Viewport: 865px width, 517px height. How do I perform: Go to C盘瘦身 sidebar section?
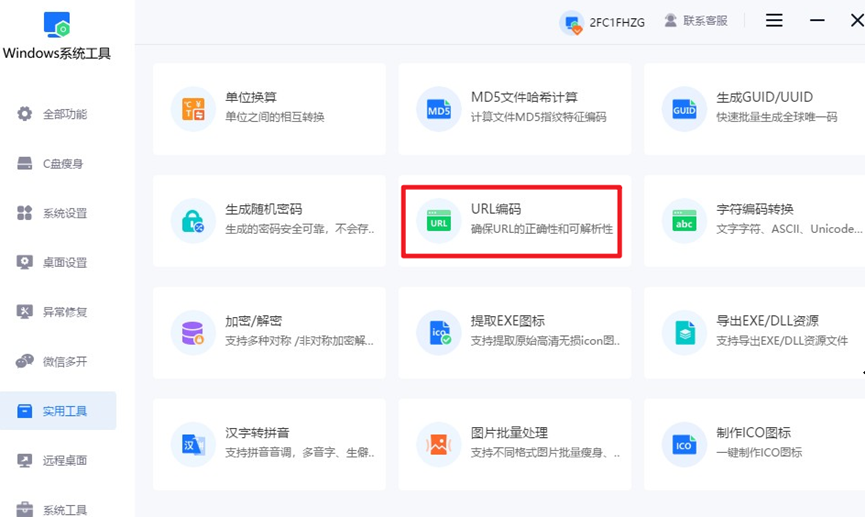(x=62, y=164)
